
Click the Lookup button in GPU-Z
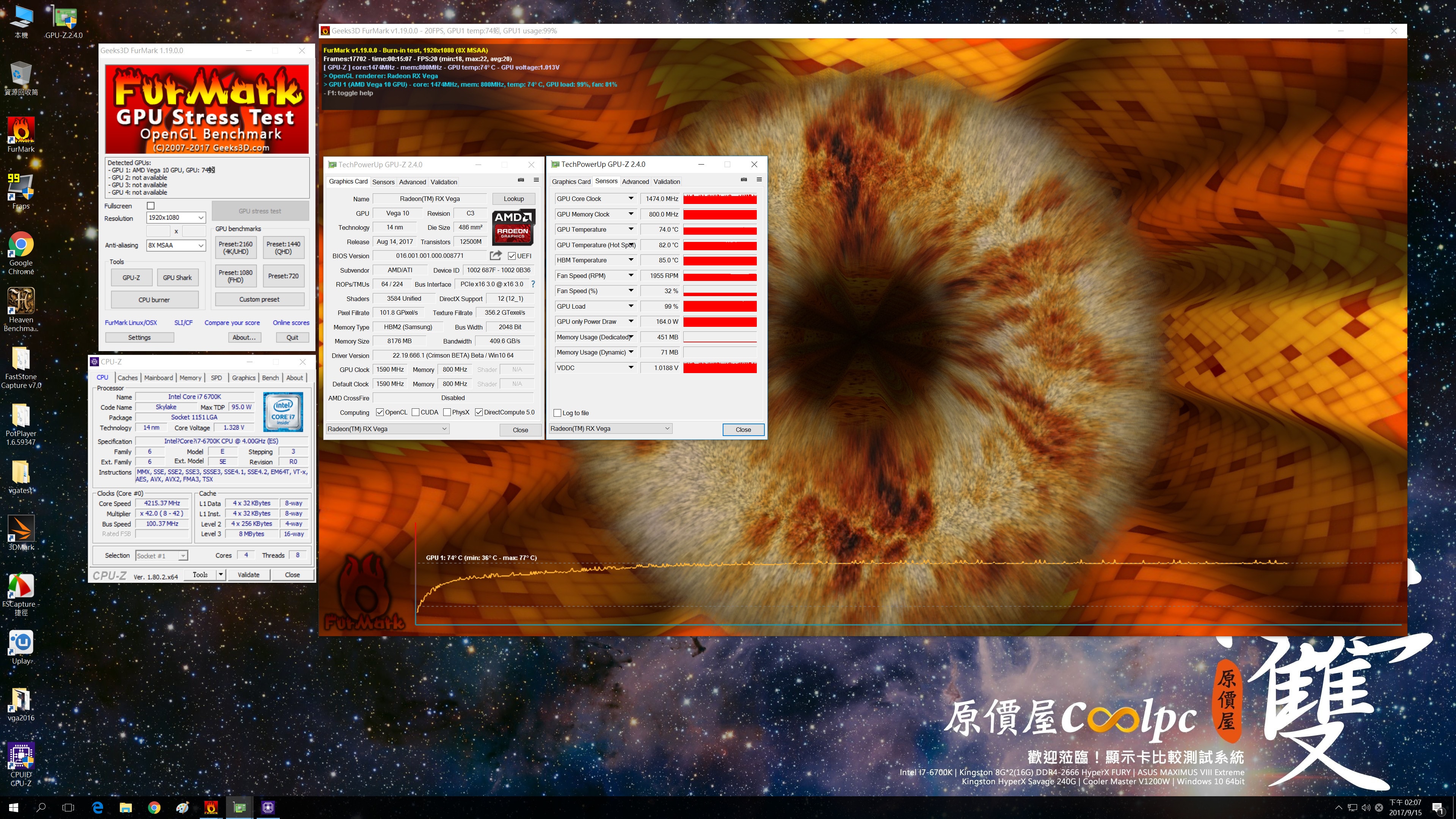pos(514,198)
